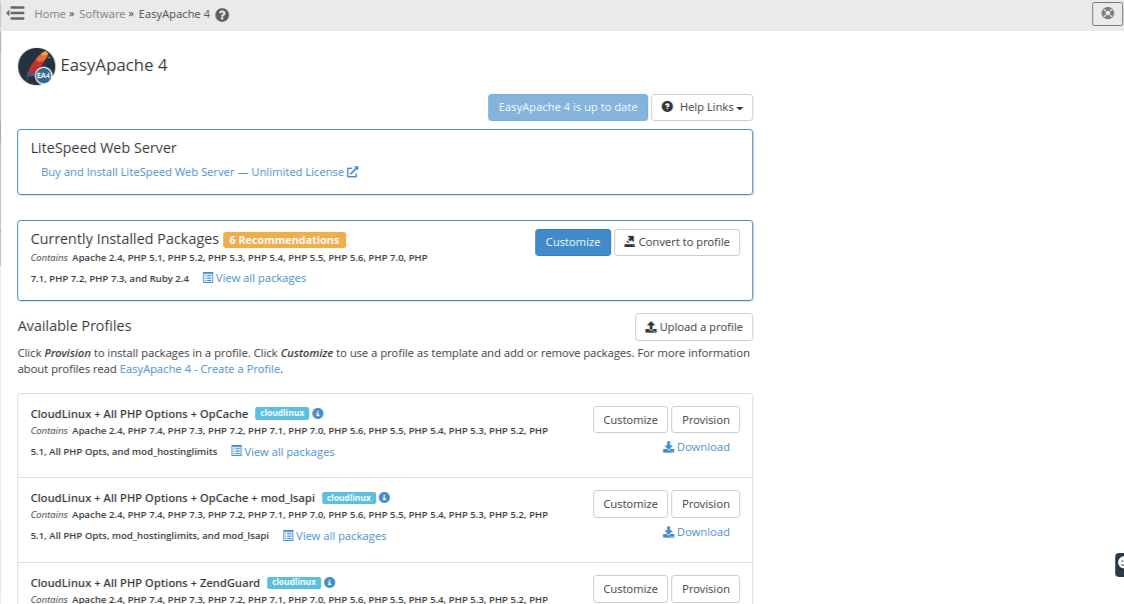Provision the CloudLinux + ZendGuard profile
1124x604 pixels.
click(x=705, y=589)
